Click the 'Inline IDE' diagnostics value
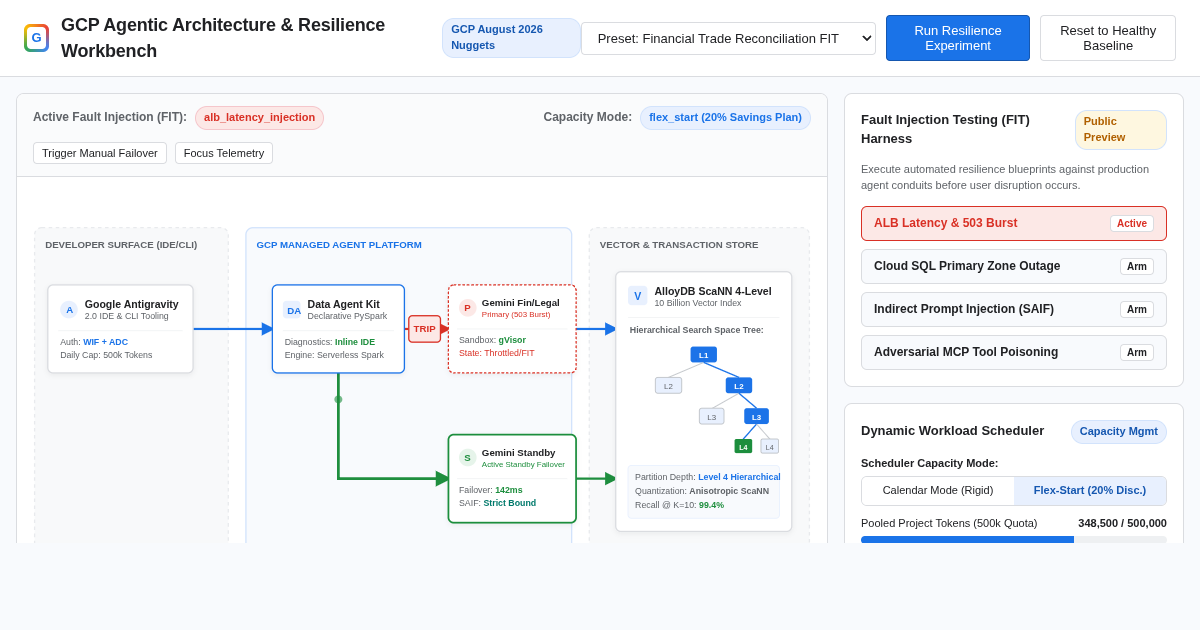 355,342
